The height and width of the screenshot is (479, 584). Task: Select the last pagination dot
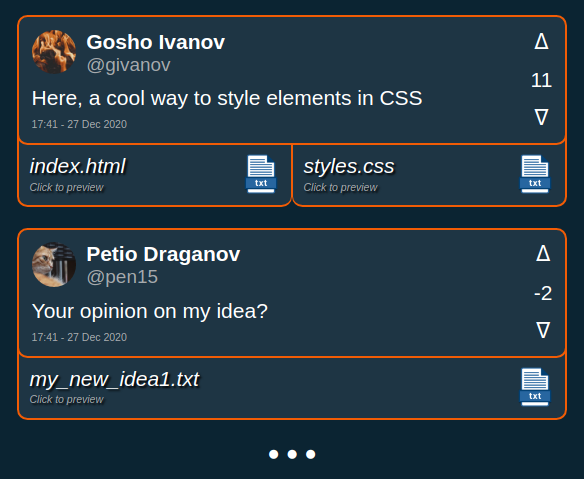311,454
